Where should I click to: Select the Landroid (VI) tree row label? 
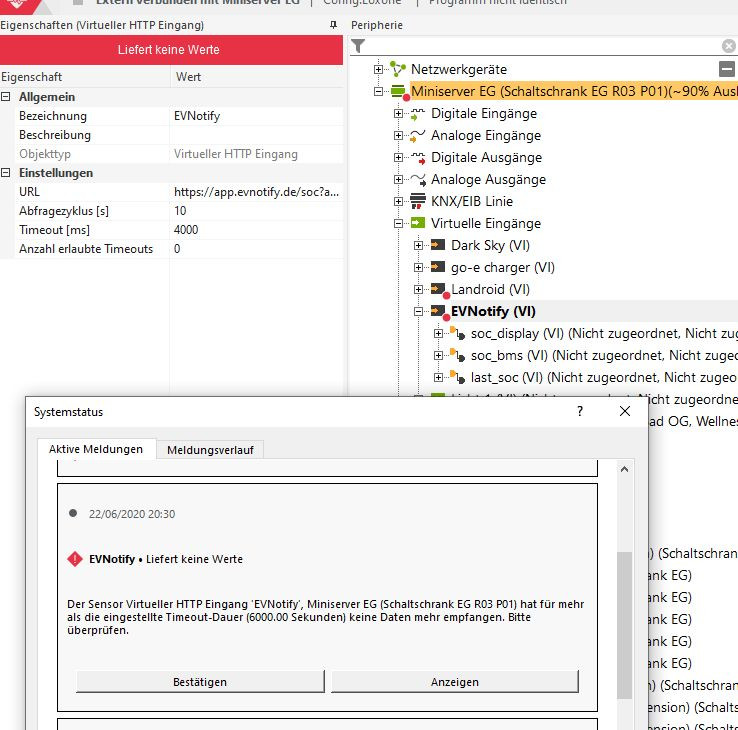point(490,289)
